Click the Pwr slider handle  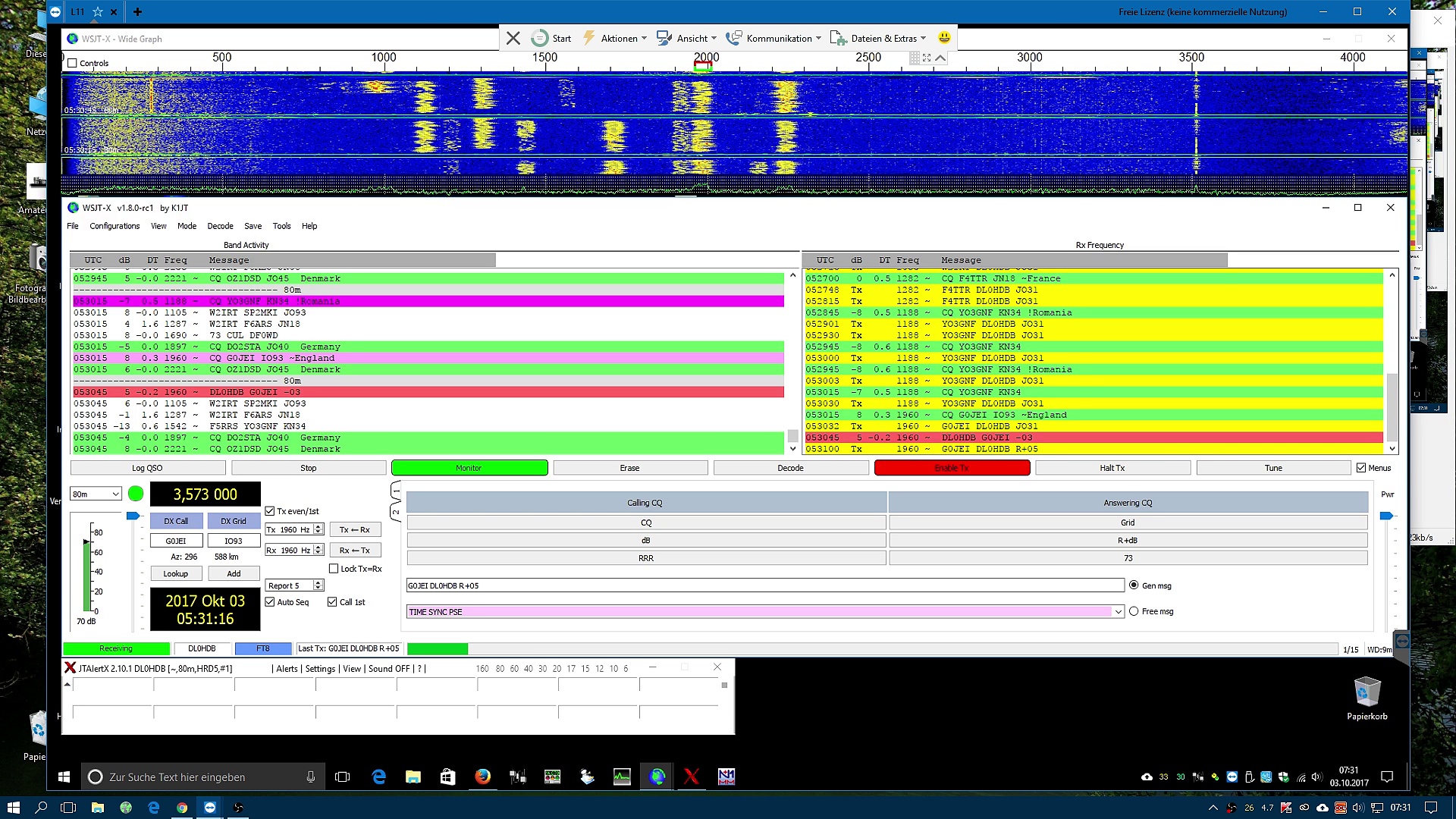point(1386,516)
